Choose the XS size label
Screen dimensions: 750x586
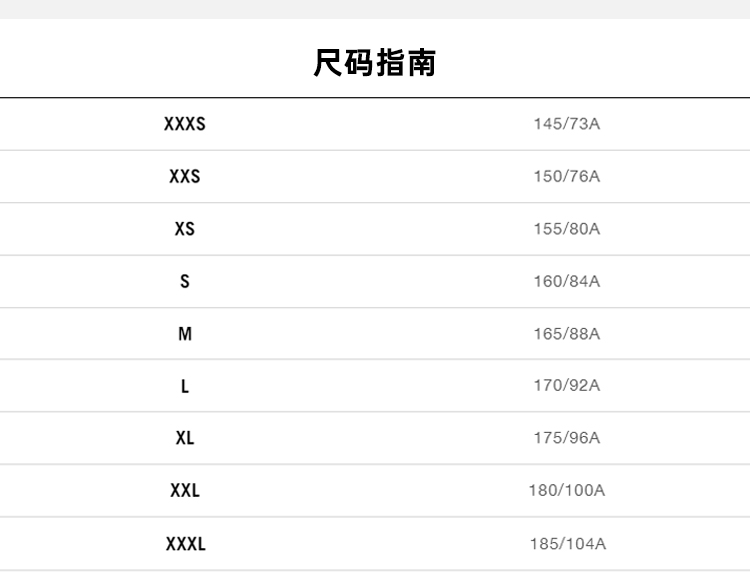coord(185,229)
